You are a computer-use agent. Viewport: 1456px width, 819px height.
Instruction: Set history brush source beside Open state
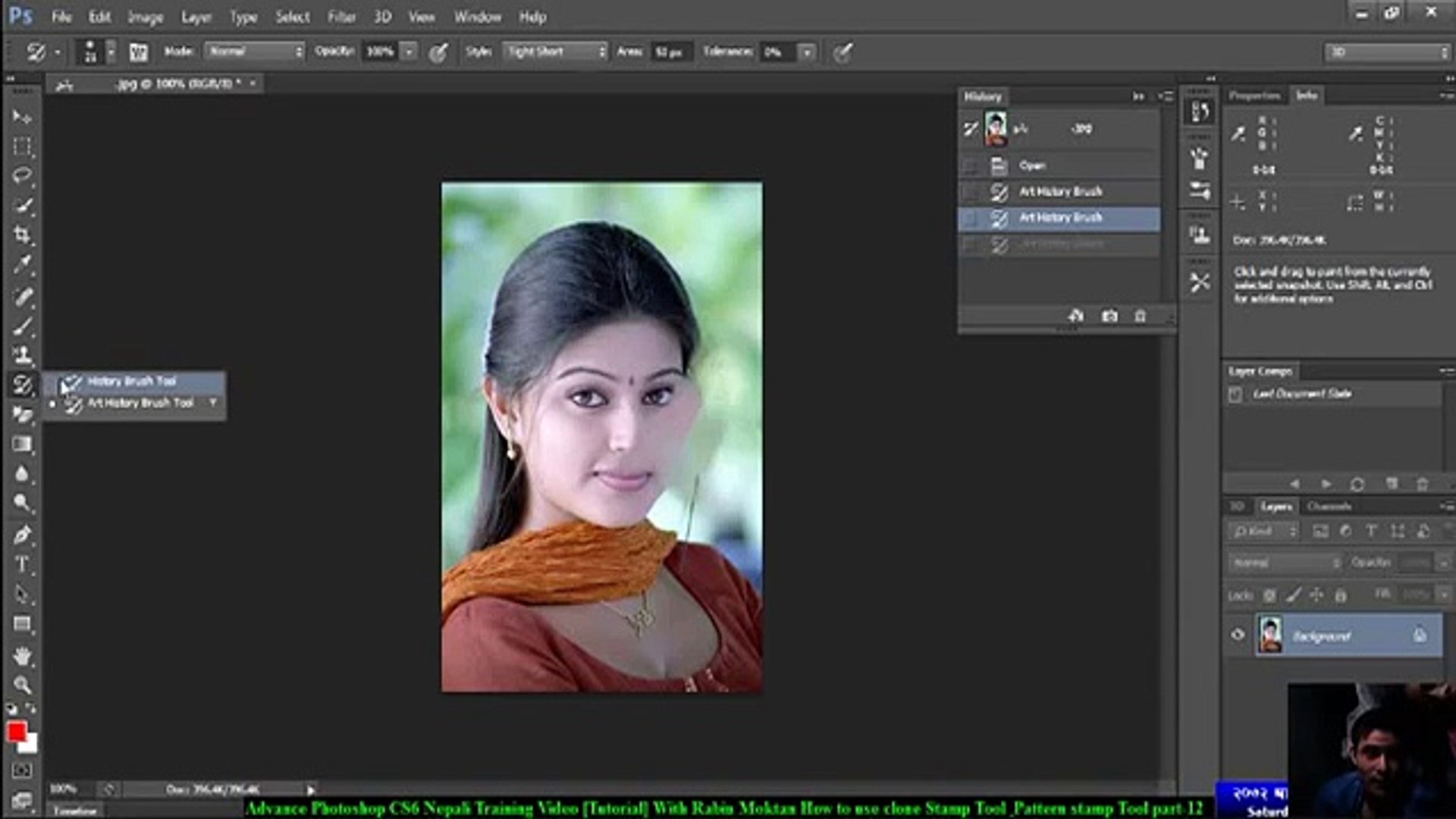pyautogui.click(x=970, y=165)
